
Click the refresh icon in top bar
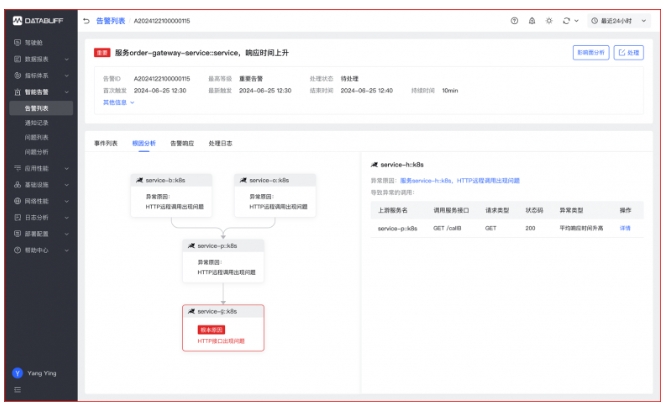point(567,21)
